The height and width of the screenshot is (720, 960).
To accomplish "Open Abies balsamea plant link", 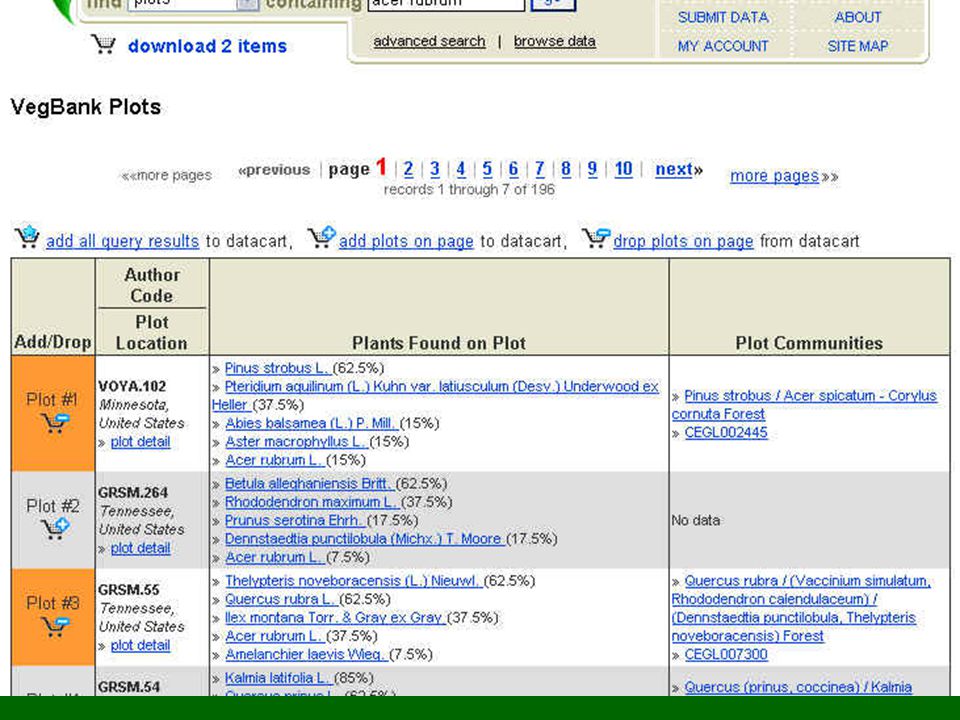I will coord(312,423).
